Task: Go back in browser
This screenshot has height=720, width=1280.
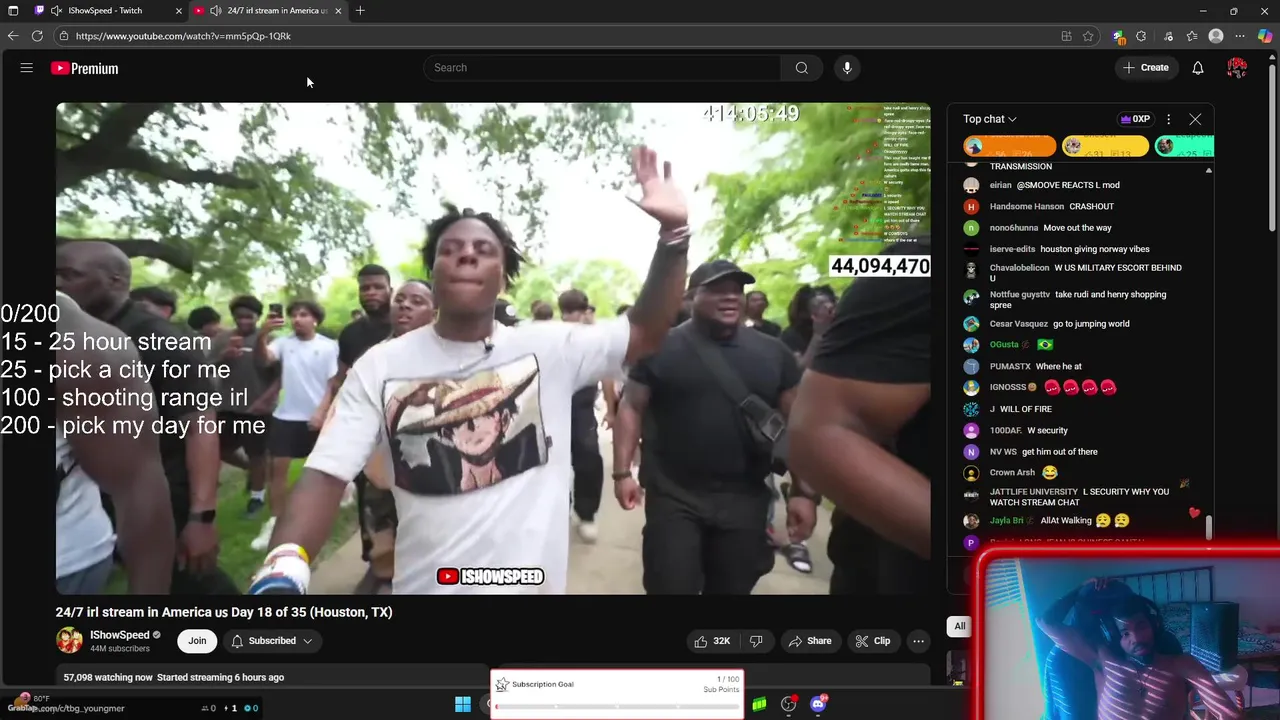Action: click(x=13, y=36)
